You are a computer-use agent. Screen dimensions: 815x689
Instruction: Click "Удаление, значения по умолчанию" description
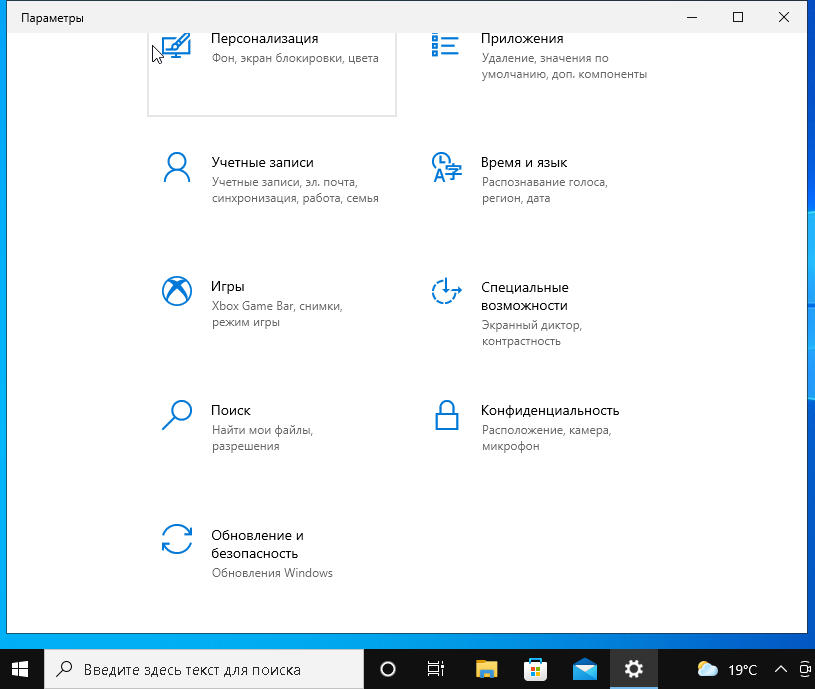pos(564,66)
